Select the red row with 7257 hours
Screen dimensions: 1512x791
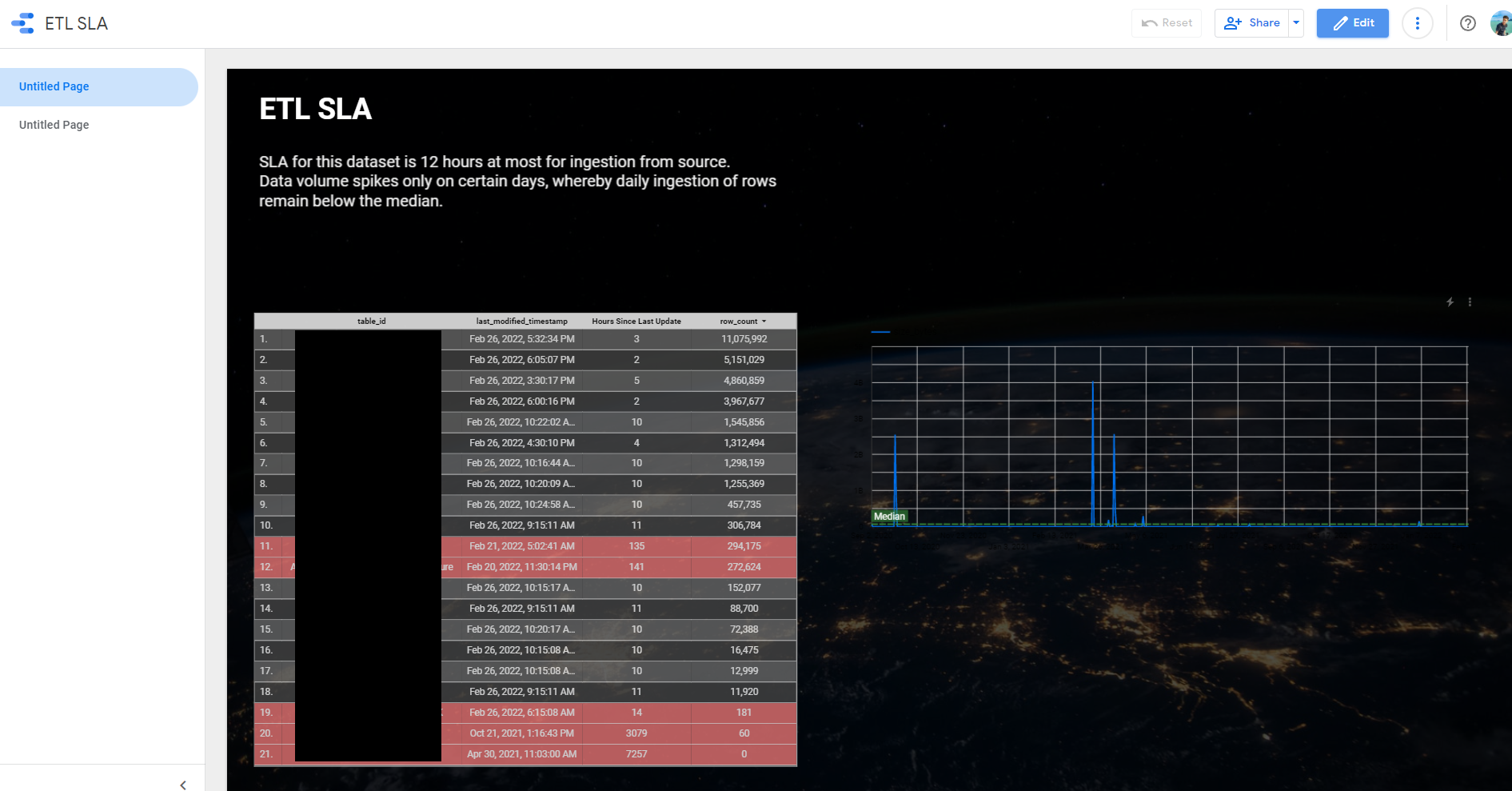pos(636,754)
